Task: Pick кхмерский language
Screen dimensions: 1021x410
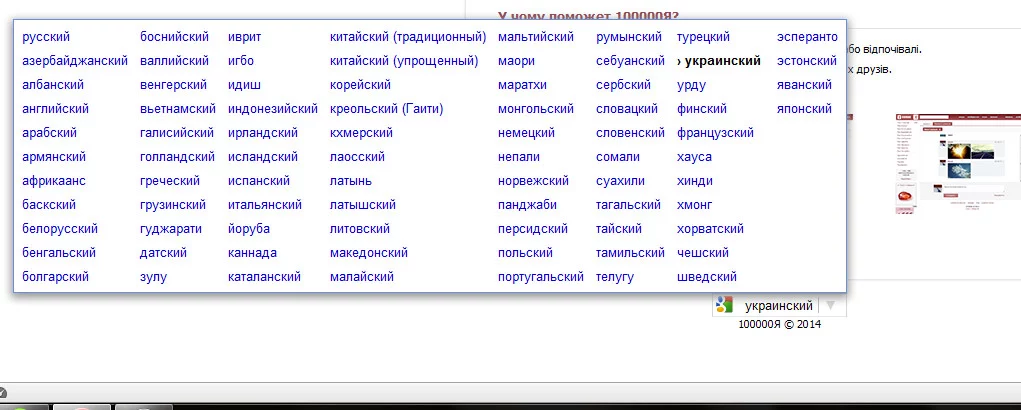Action: tap(361, 133)
